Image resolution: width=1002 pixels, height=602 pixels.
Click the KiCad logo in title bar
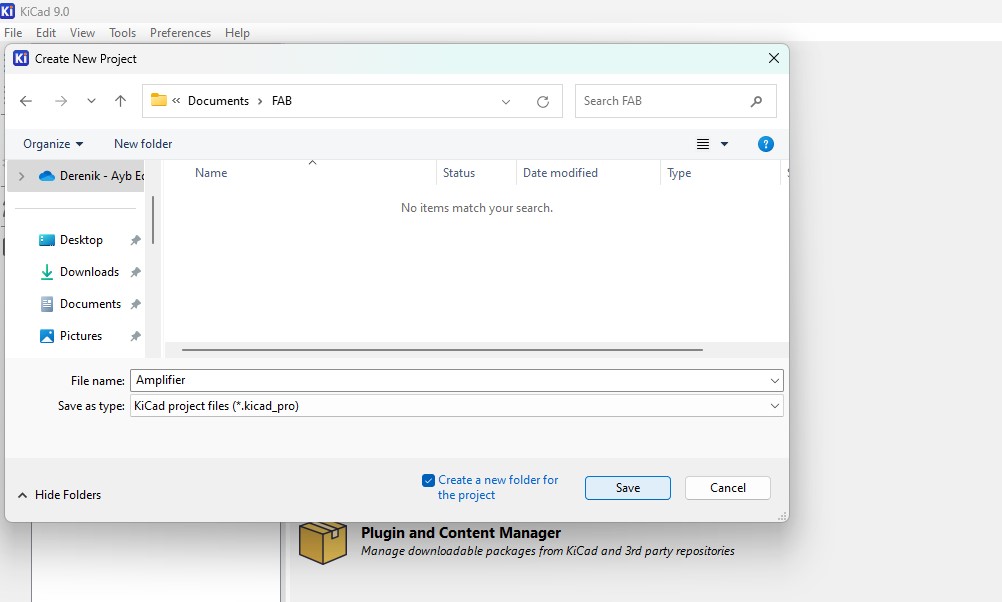[8, 11]
